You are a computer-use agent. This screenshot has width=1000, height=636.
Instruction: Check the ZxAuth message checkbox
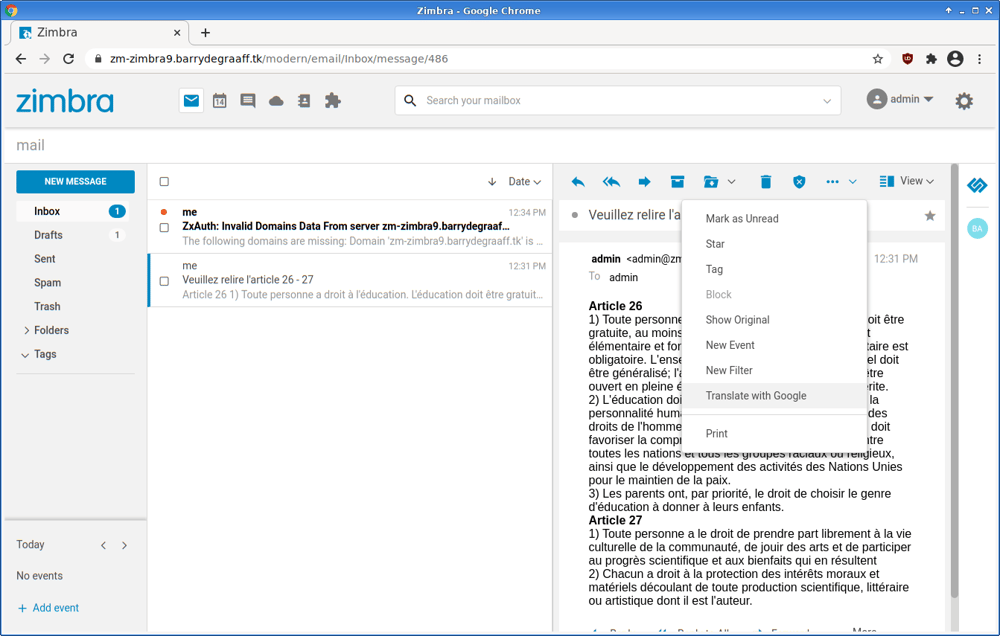pyautogui.click(x=164, y=228)
